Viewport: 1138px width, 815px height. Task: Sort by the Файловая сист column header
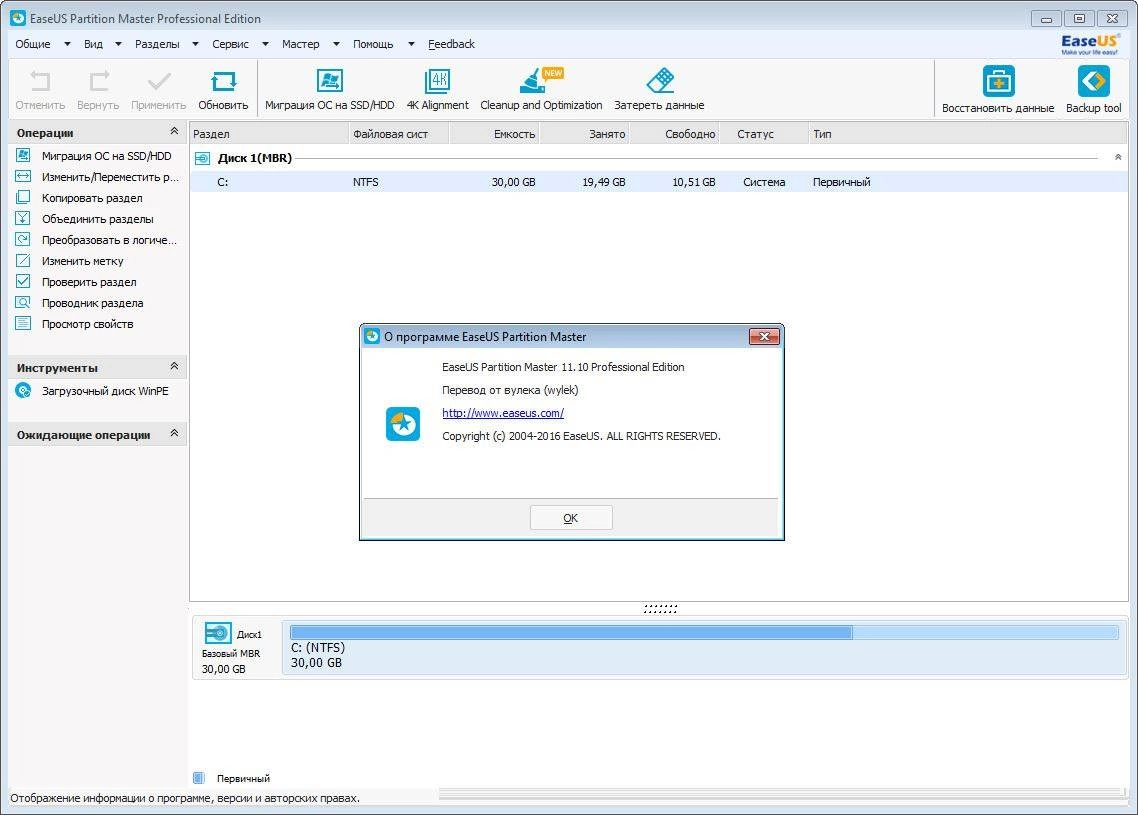[x=399, y=134]
